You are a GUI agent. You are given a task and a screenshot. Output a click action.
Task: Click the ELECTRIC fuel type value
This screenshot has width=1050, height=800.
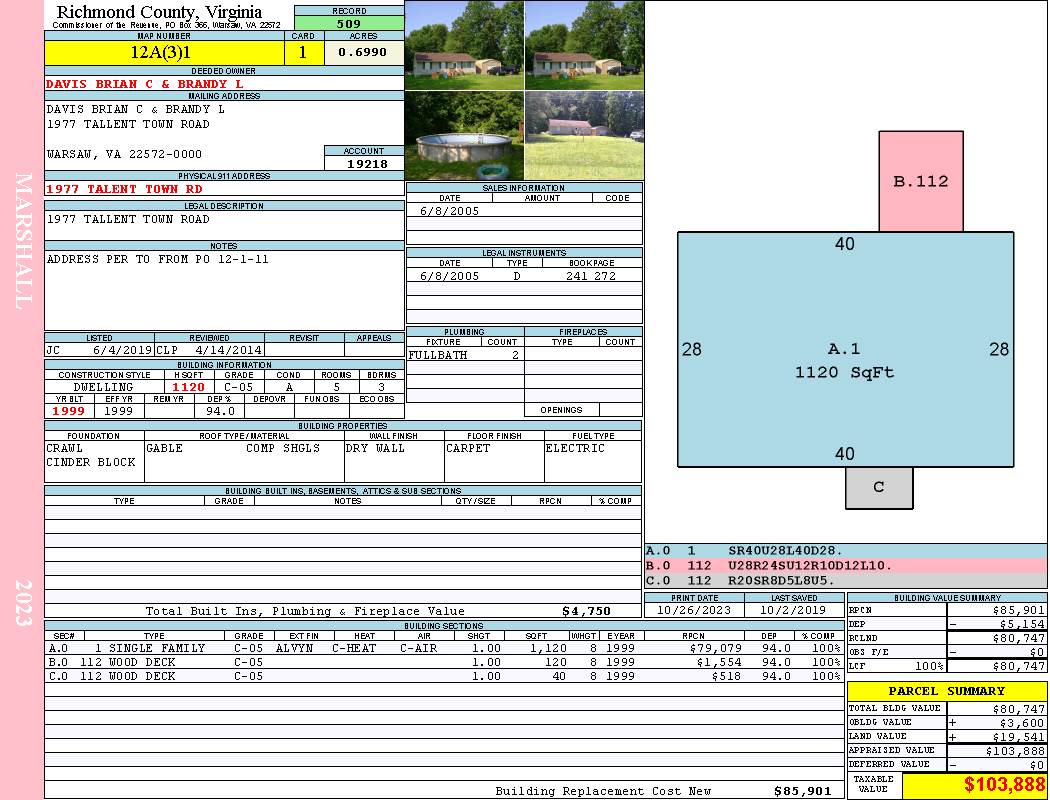coord(575,448)
